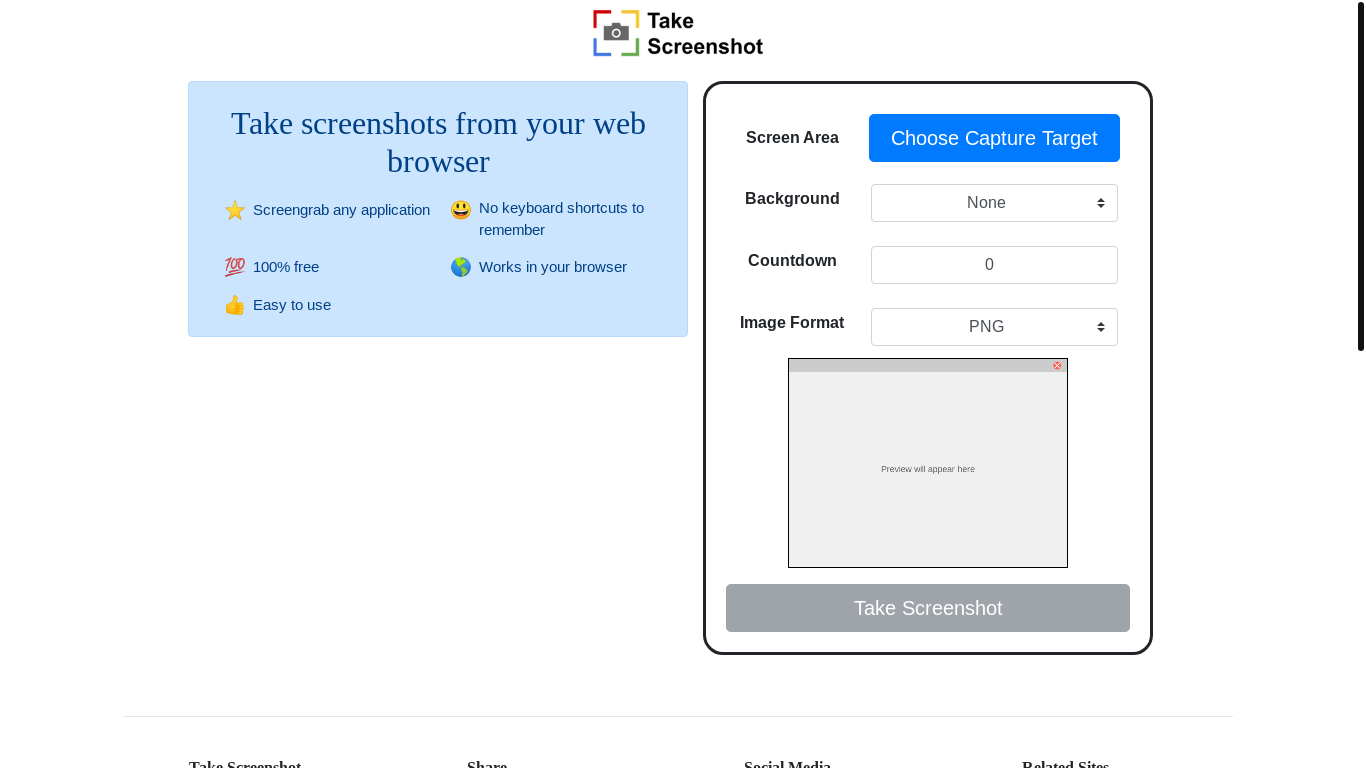The width and height of the screenshot is (1366, 768).
Task: Click the globe emoji beside Works in your browser
Action: tap(461, 267)
